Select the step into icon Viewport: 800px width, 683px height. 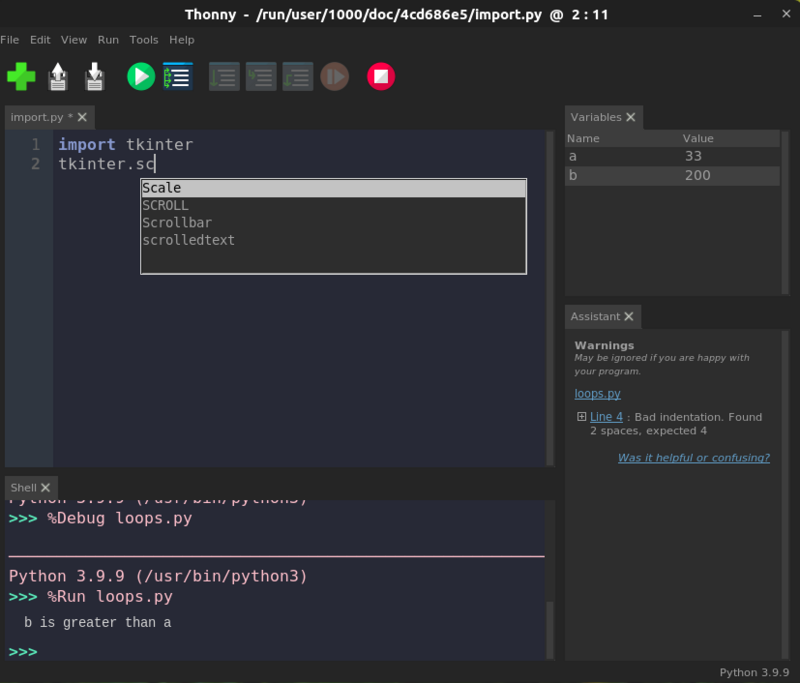pos(260,76)
